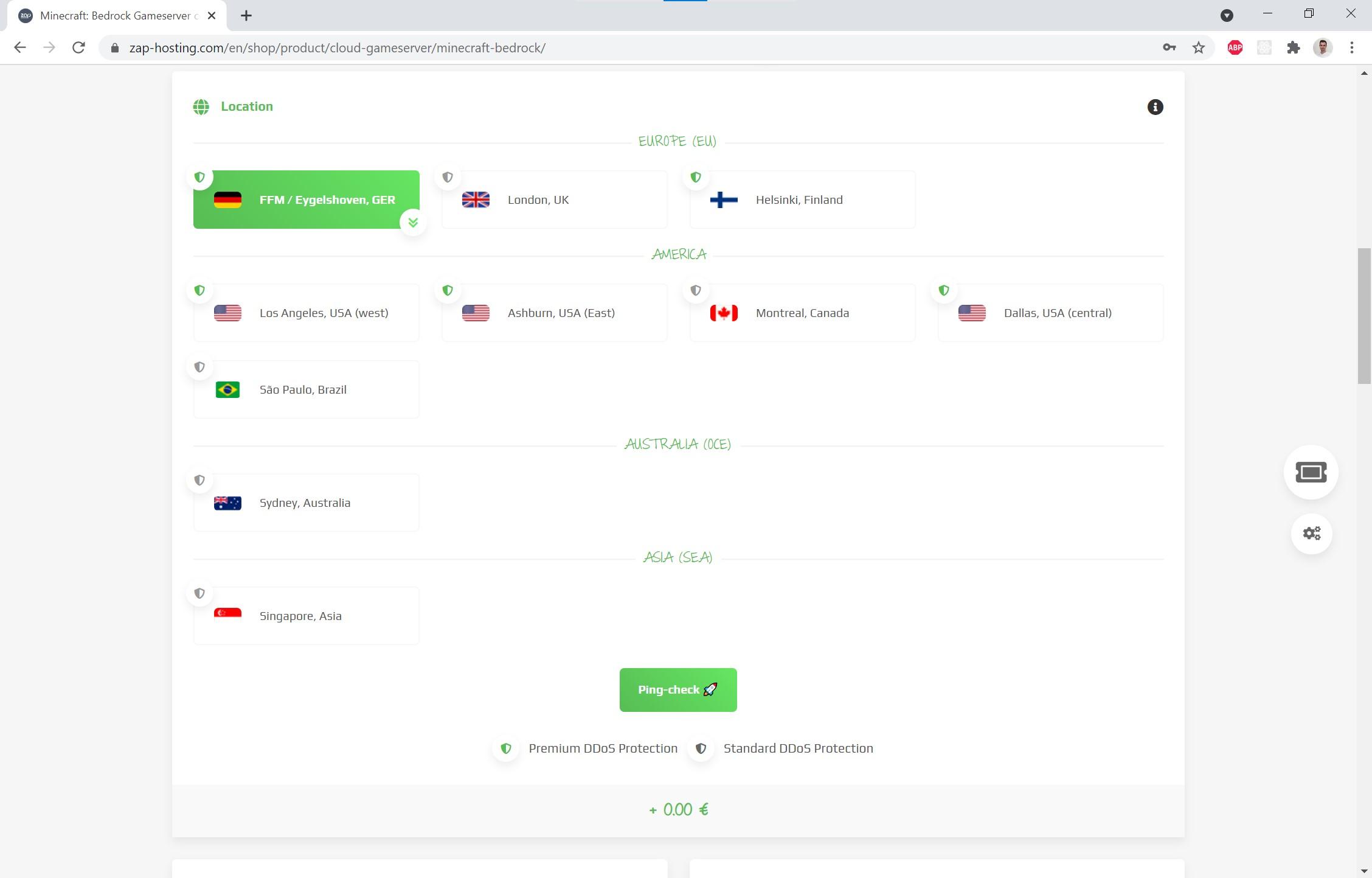Click shield icon on Sydney card
This screenshot has width=1372, height=878.
tap(199, 481)
